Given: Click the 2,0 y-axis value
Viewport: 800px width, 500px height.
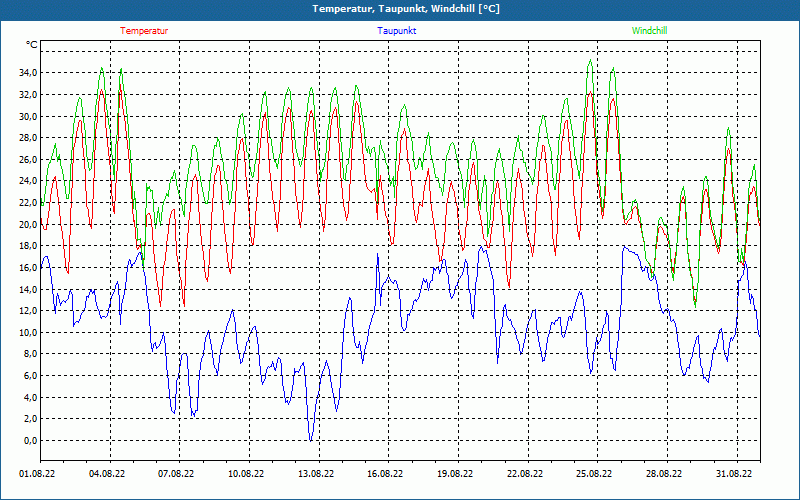Looking at the screenshot, I should click(30, 419).
